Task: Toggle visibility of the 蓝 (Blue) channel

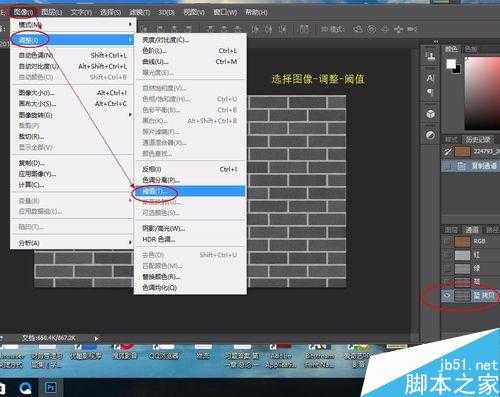Action: pyautogui.click(x=447, y=282)
